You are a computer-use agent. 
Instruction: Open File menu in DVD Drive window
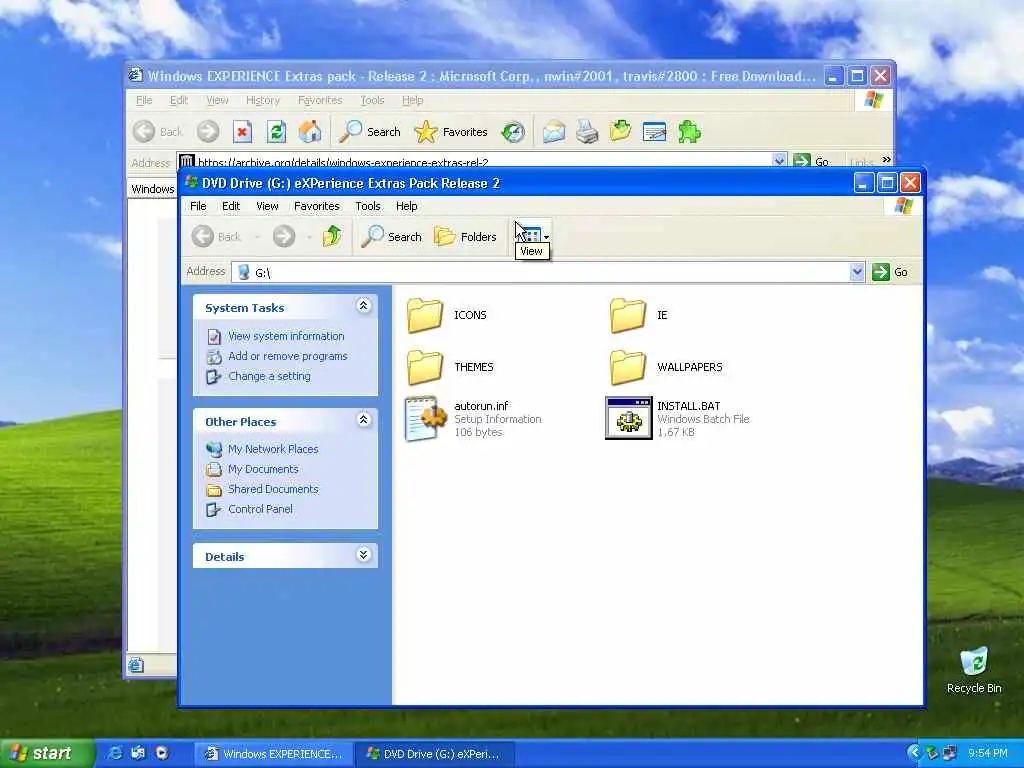coord(198,206)
